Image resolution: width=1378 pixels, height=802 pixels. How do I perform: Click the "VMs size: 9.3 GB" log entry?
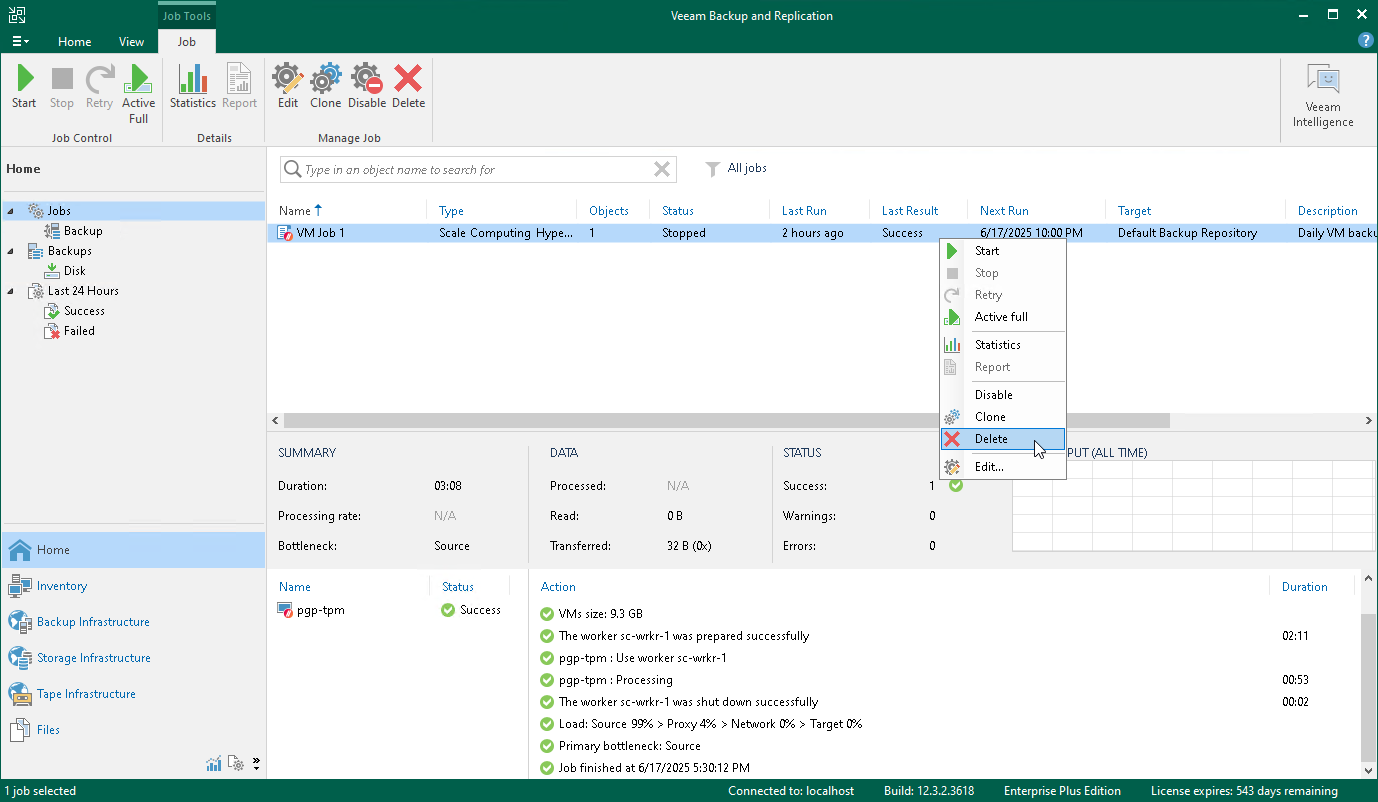600,614
